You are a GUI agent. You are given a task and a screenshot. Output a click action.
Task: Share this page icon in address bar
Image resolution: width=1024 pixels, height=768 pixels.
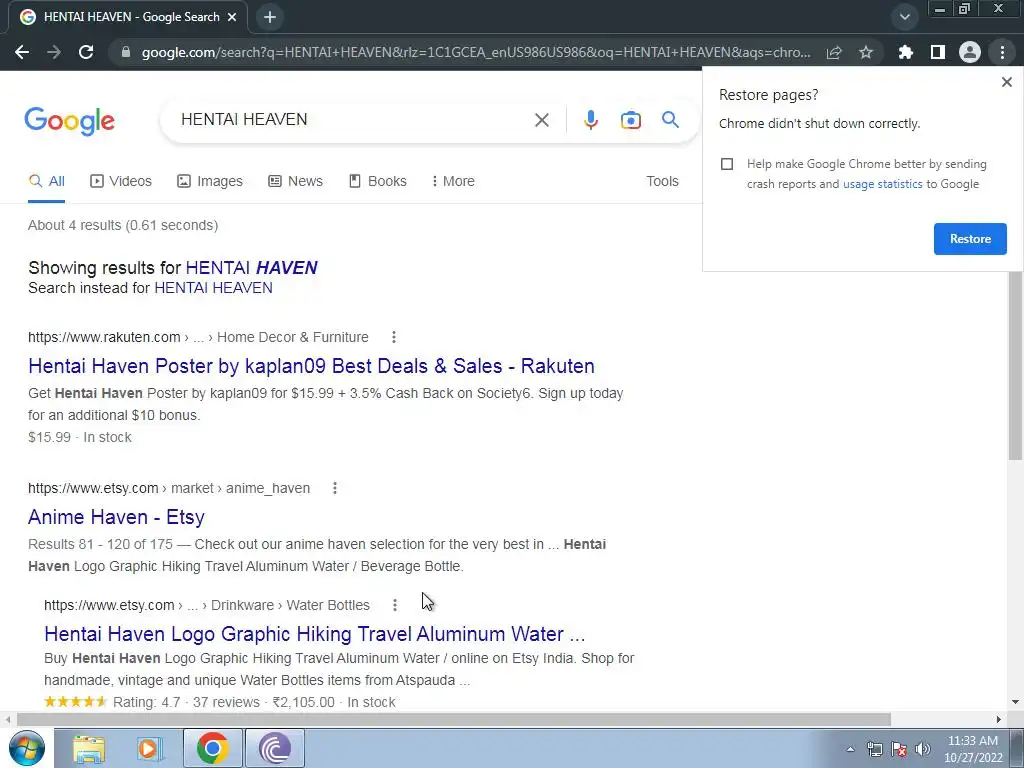click(834, 52)
